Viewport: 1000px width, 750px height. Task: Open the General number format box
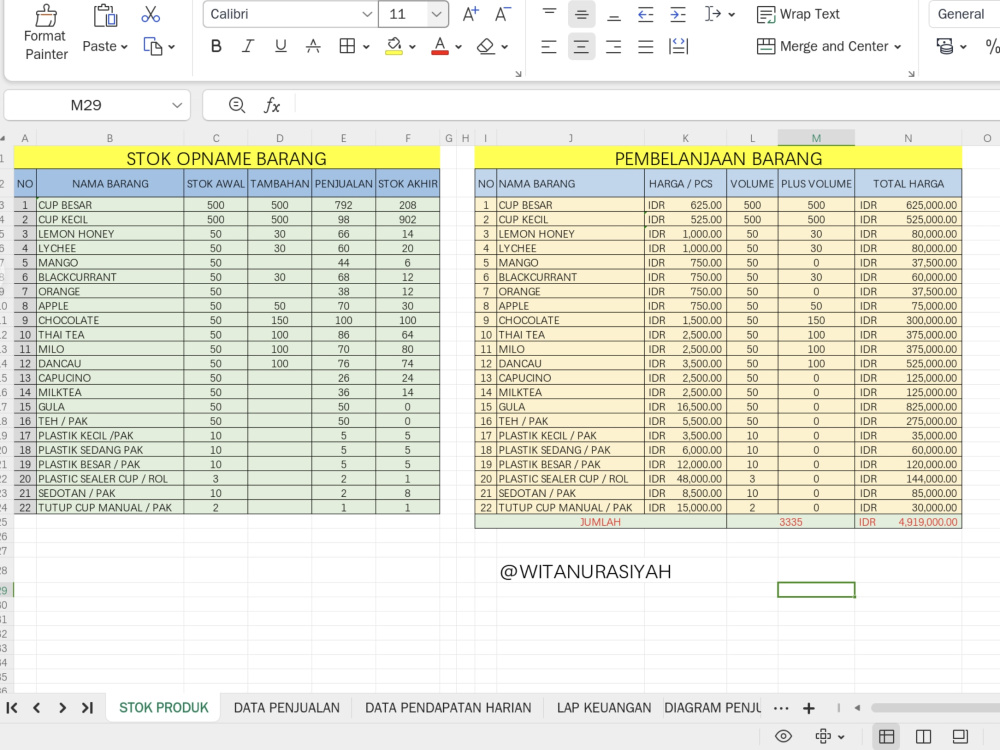[964, 14]
